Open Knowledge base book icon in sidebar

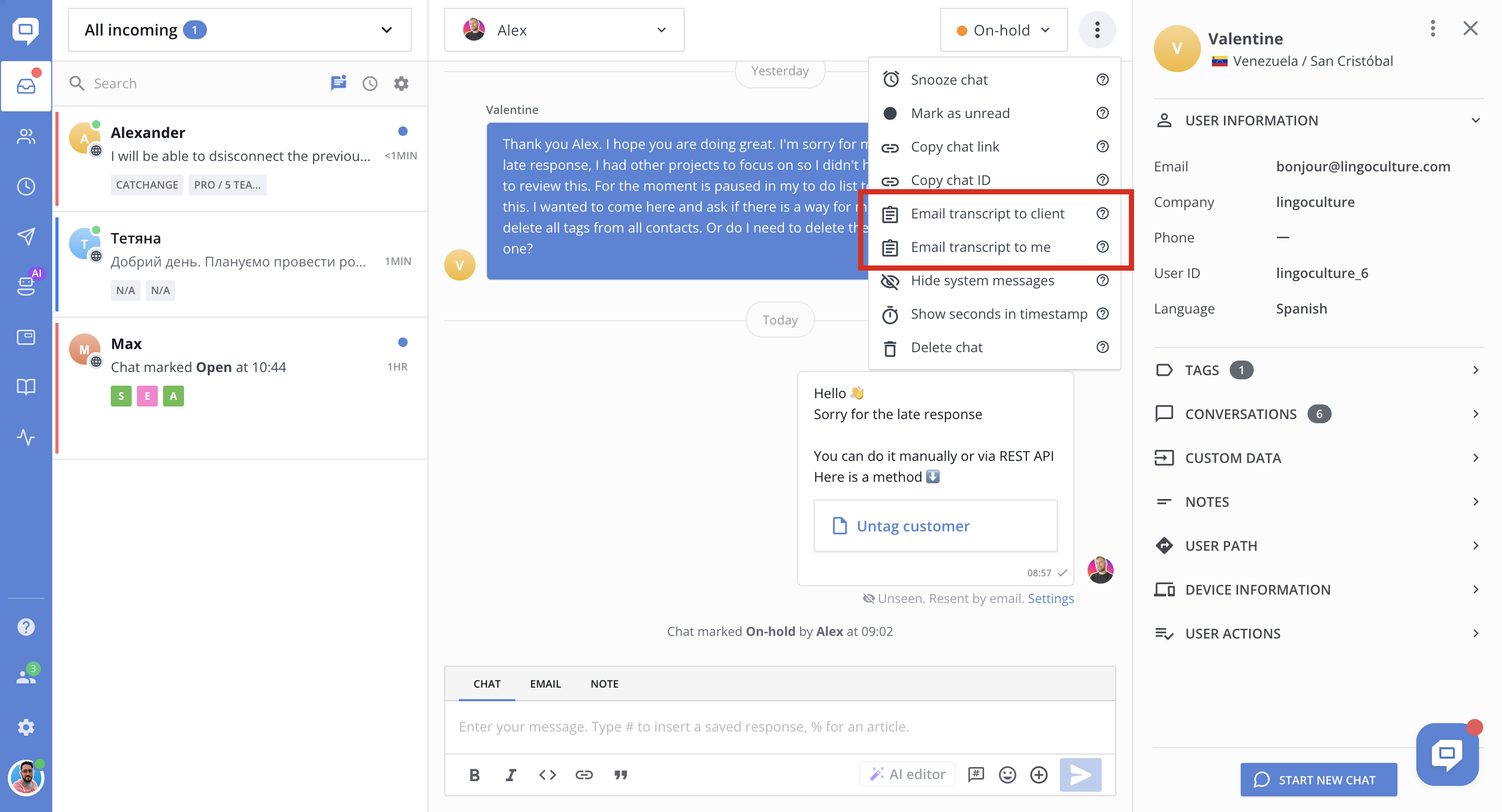(26, 387)
